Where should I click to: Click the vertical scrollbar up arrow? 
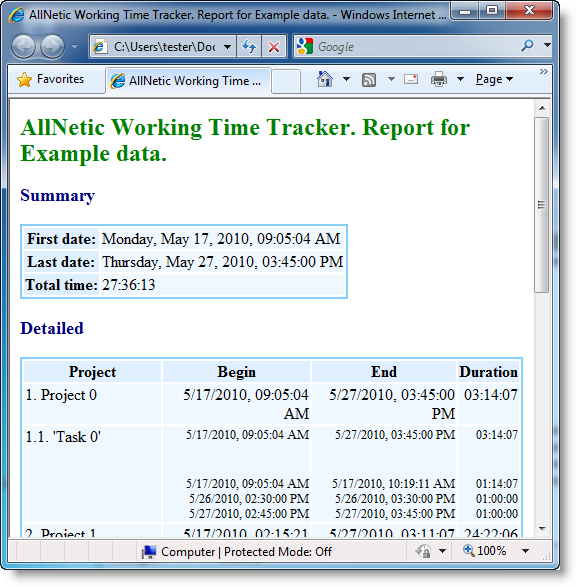[542, 108]
